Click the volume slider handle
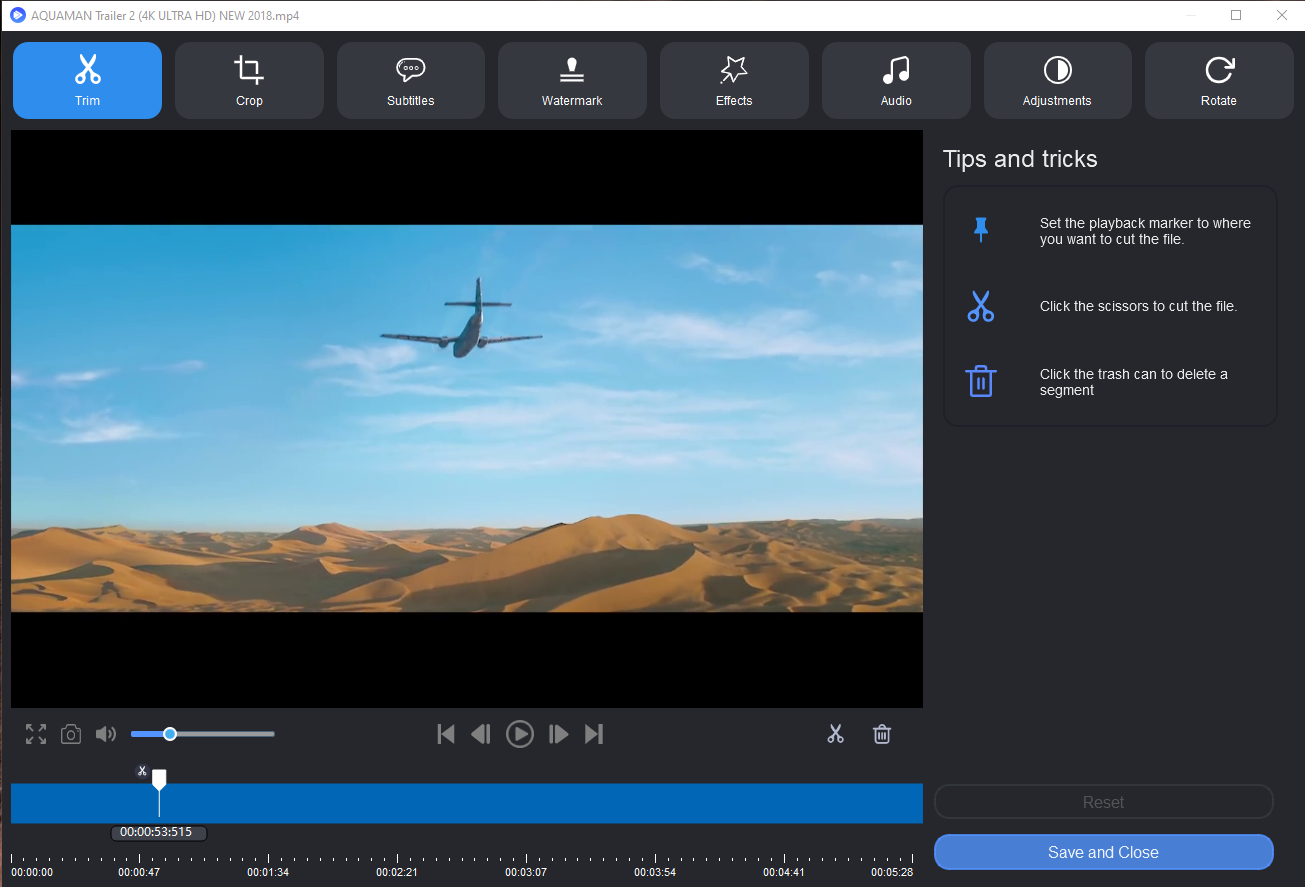Image resolution: width=1305 pixels, height=887 pixels. (x=170, y=734)
